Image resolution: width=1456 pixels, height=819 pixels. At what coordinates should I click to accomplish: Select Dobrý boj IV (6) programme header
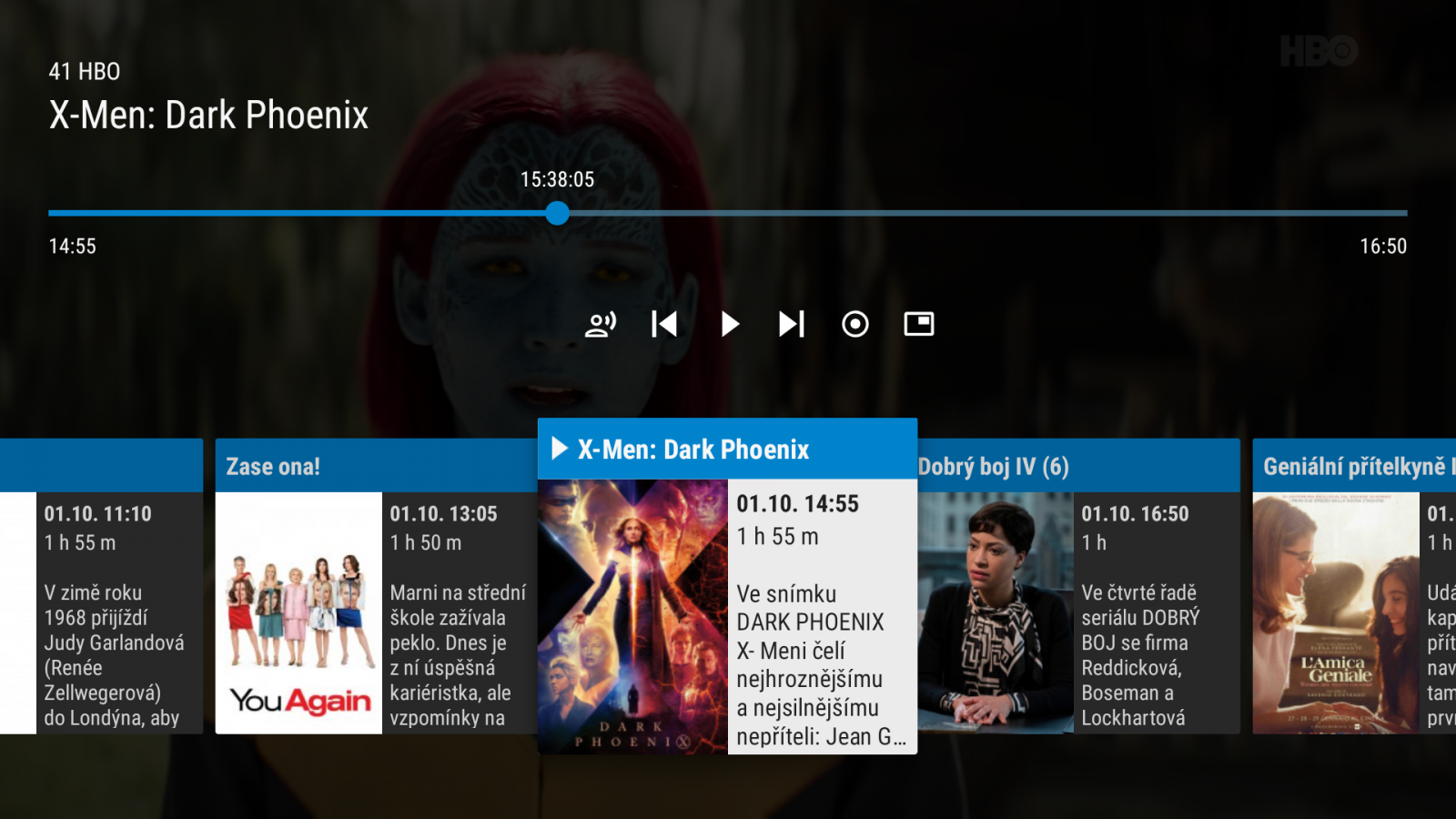pyautogui.click(x=1078, y=466)
